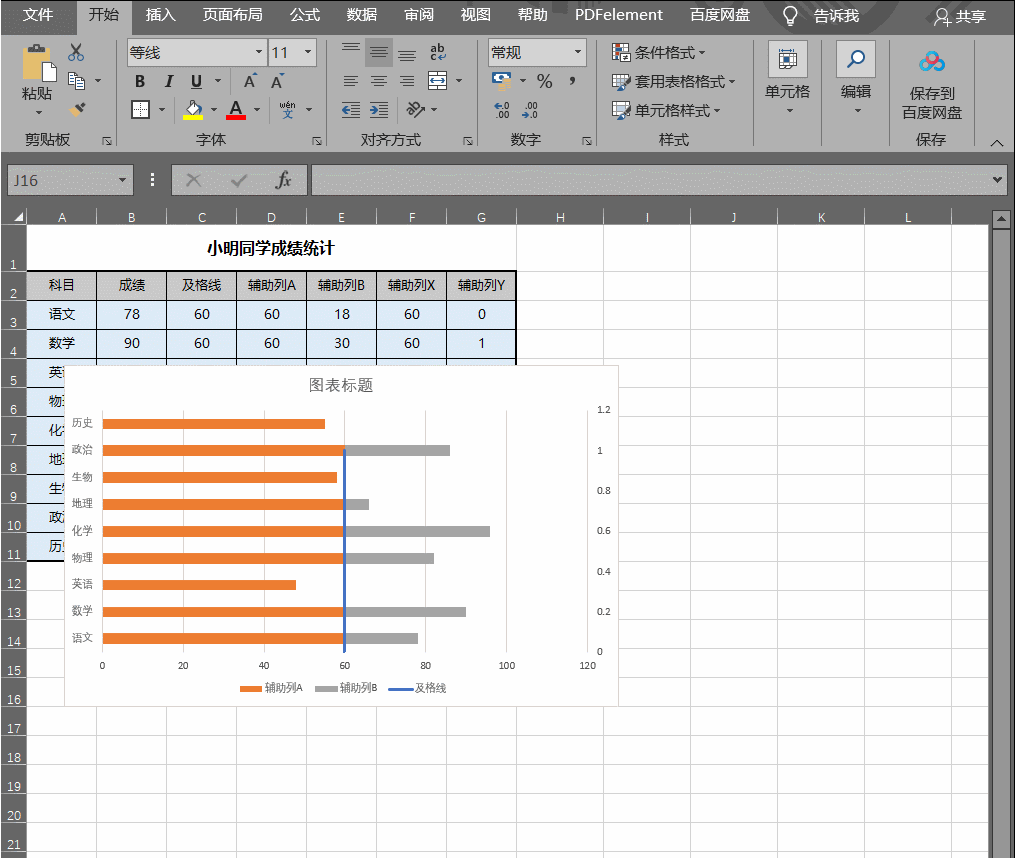This screenshot has height=858, width=1015.
Task: Collapse the ribbon with the caret
Action: click(997, 143)
